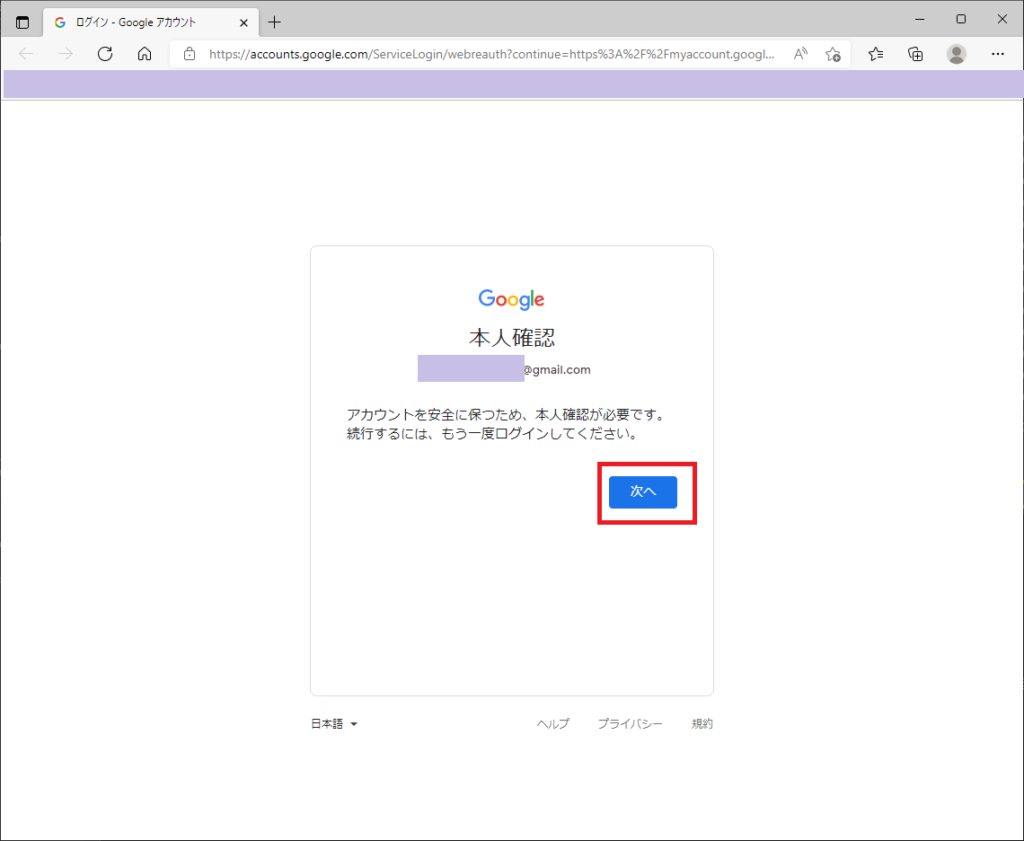
Task: Open the tab actions menu
Action: [x=21, y=20]
